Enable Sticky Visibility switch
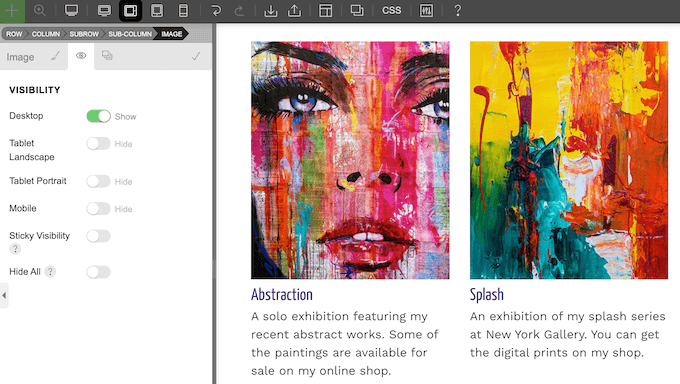 (x=98, y=236)
